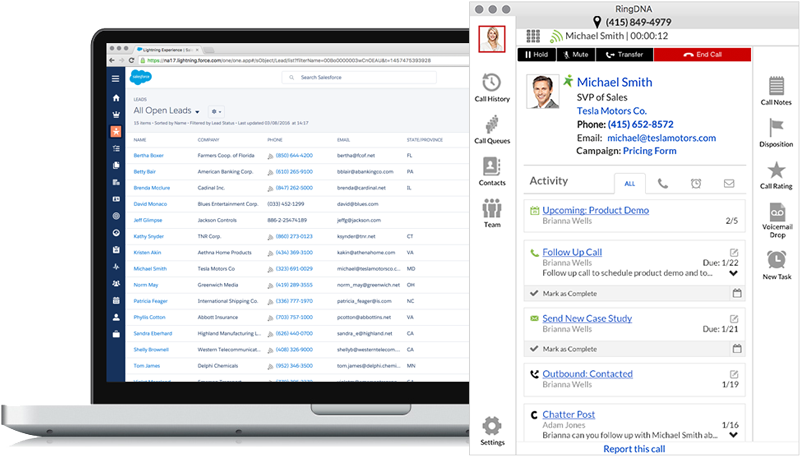This screenshot has width=800, height=456.
Task: Transfer the current call
Action: click(x=624, y=55)
